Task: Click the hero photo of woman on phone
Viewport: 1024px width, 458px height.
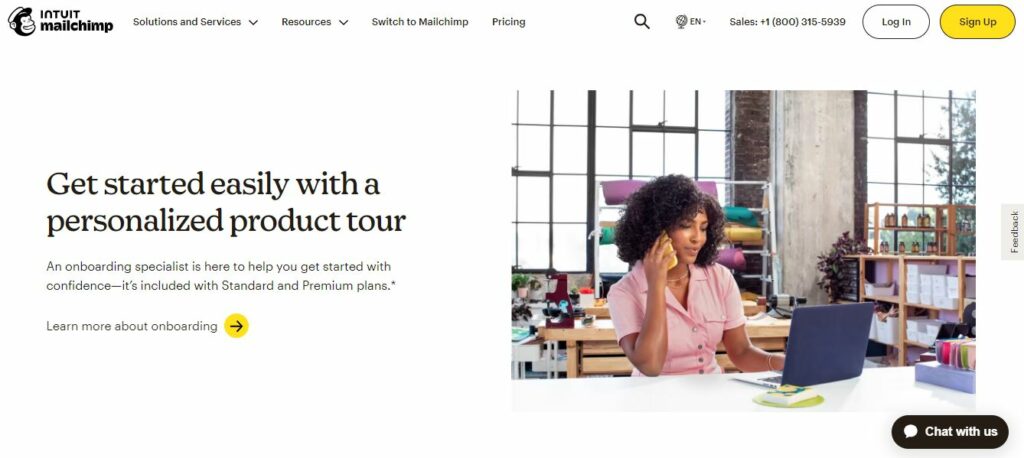Action: click(743, 250)
